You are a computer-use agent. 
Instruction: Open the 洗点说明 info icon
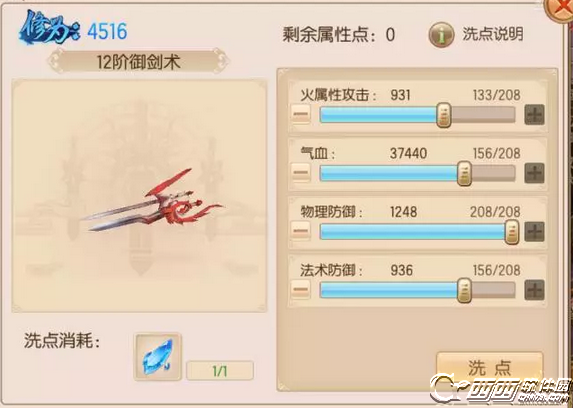pyautogui.click(x=441, y=34)
